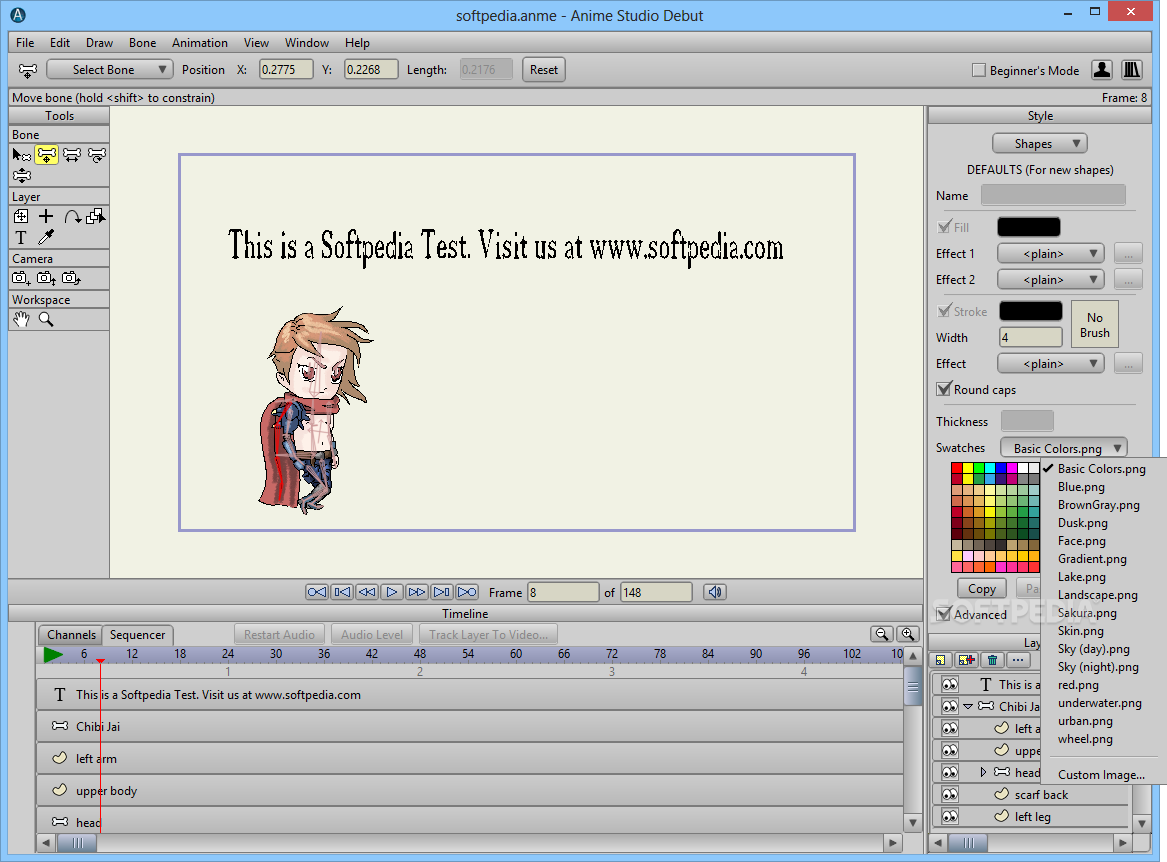This screenshot has height=862, width=1167.
Task: Choose Custom Image... swatch option
Action: click(x=1102, y=775)
